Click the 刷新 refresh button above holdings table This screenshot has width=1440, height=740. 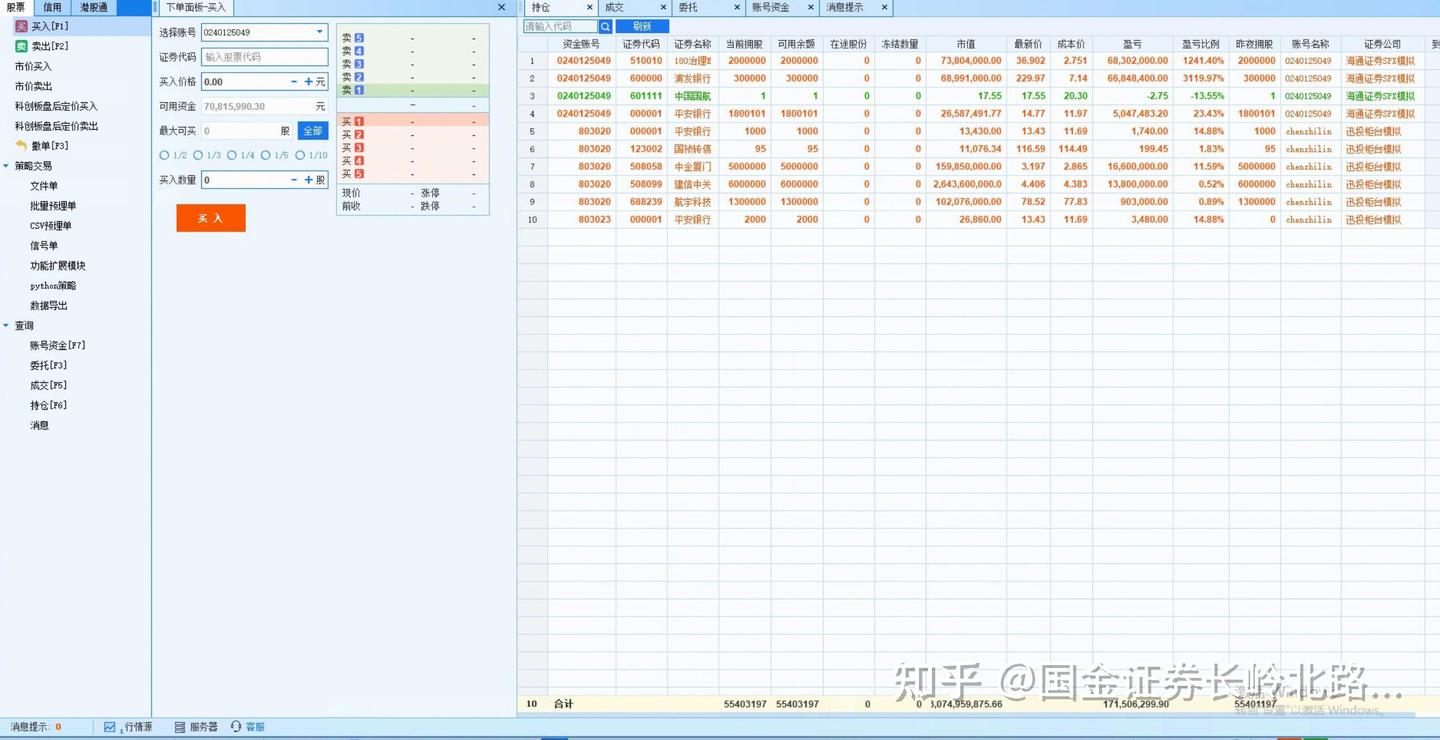641,26
